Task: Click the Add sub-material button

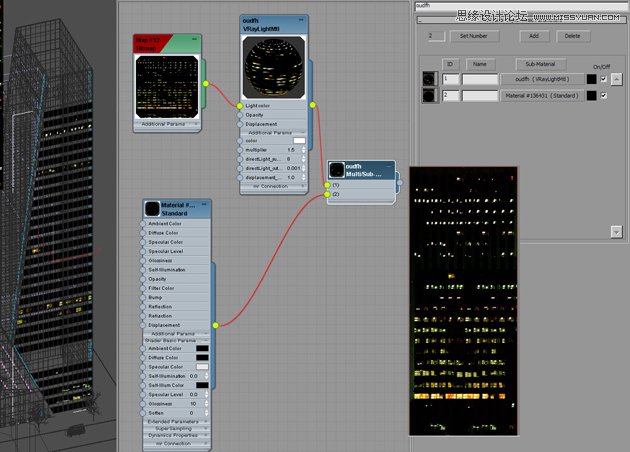Action: [534, 36]
